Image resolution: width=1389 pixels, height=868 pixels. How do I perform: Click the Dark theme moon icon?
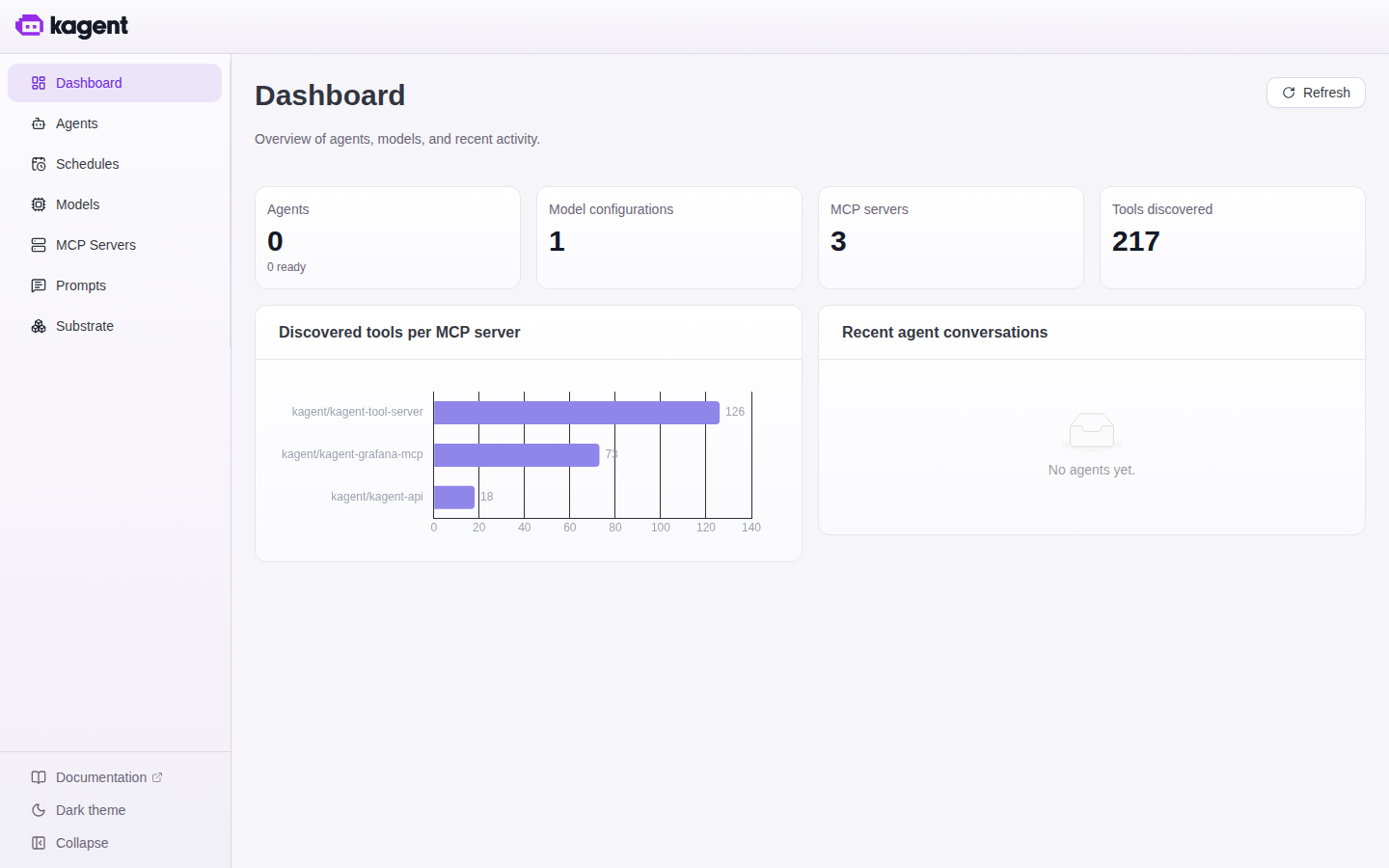[39, 810]
